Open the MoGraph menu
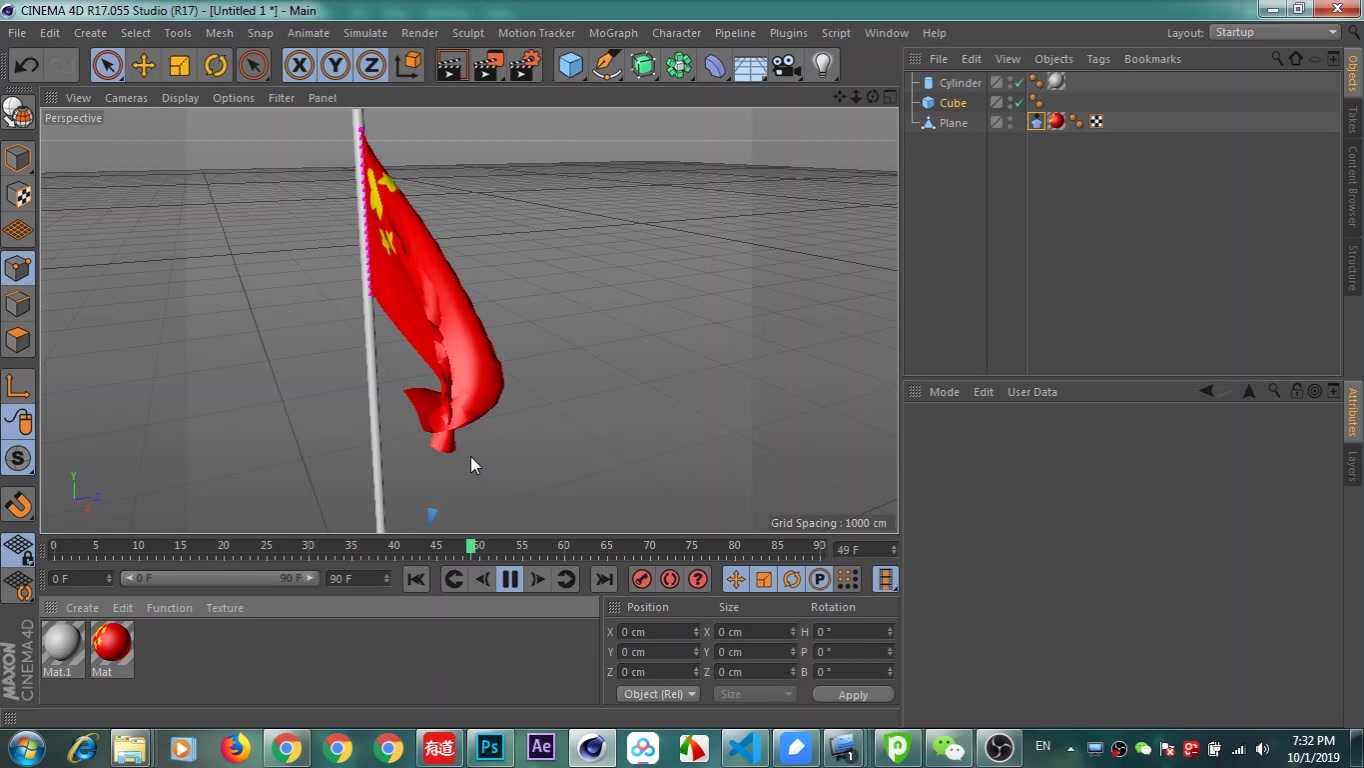 (x=613, y=32)
